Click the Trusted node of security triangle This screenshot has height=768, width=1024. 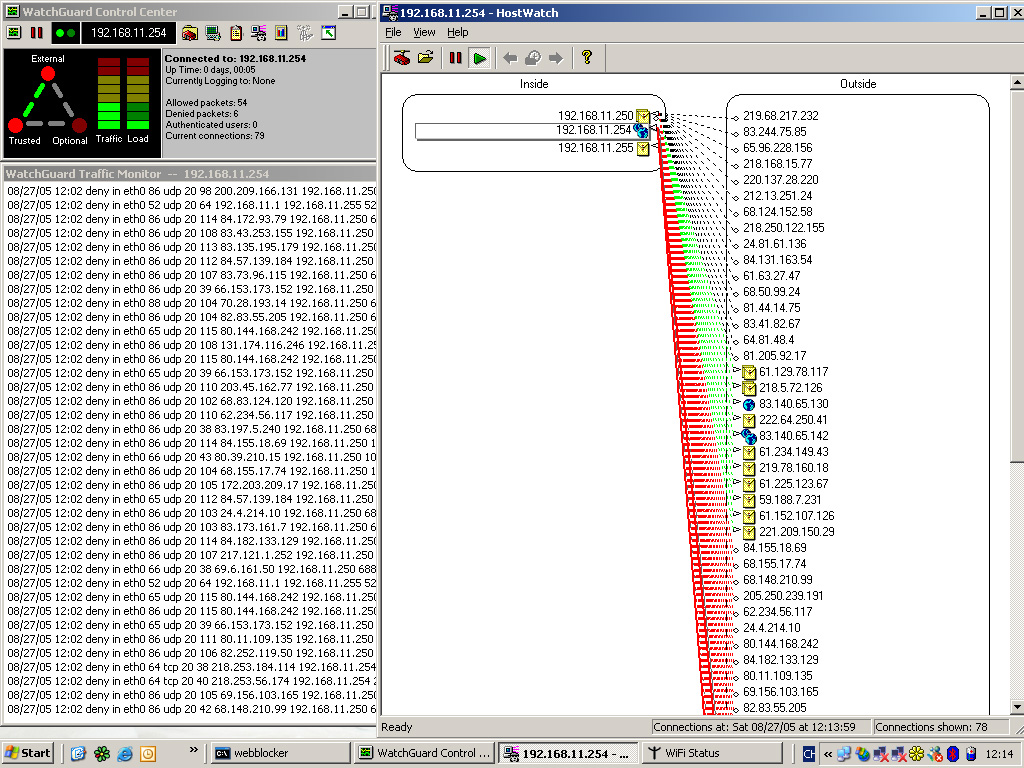click(16, 125)
